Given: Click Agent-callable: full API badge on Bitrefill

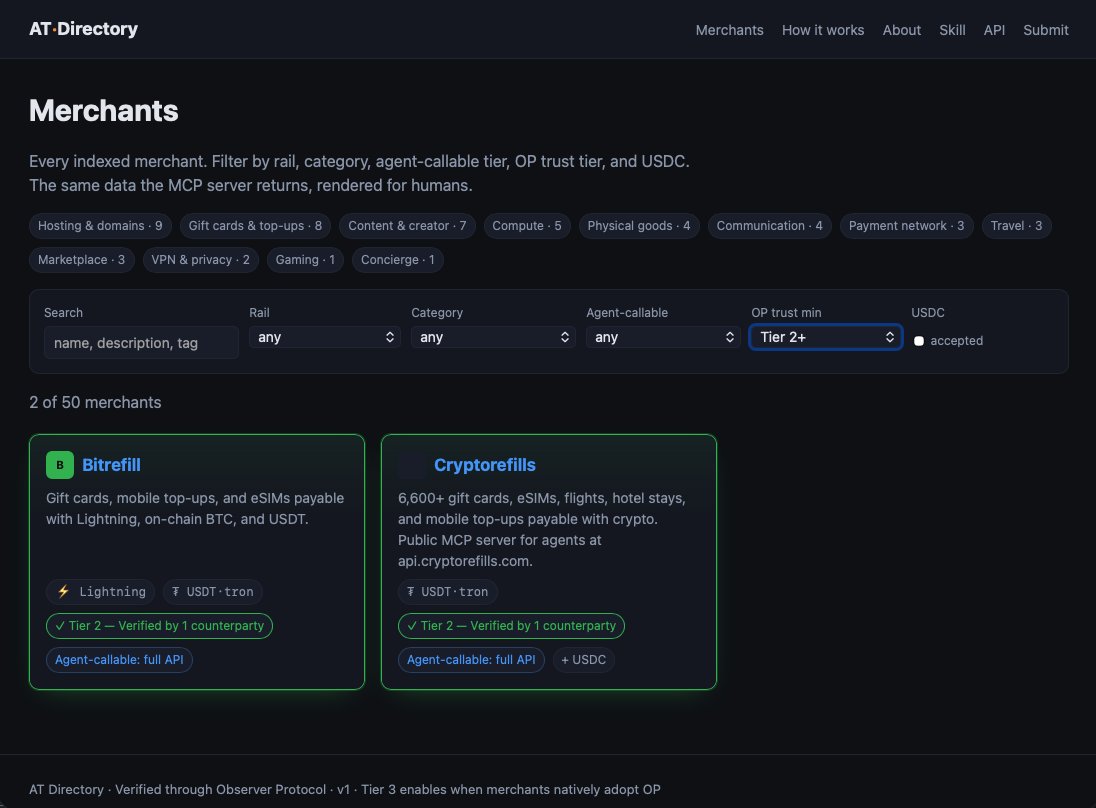Looking at the screenshot, I should 119,660.
